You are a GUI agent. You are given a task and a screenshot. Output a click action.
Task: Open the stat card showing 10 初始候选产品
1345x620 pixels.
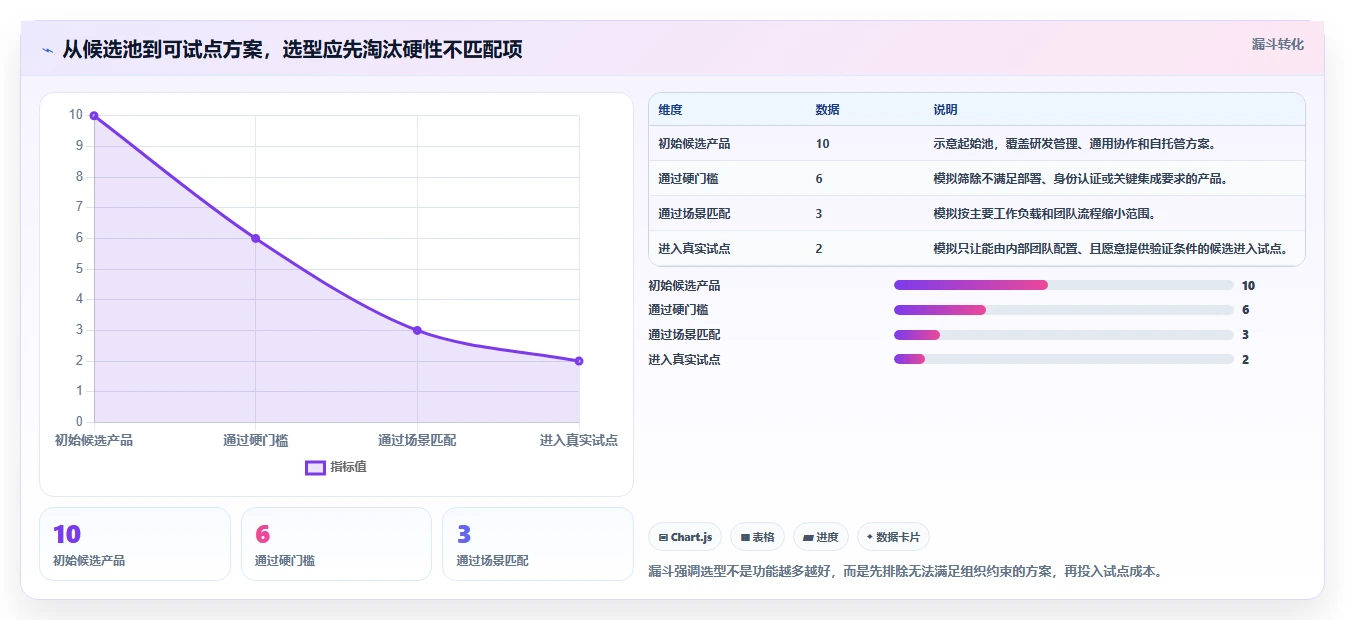point(135,544)
